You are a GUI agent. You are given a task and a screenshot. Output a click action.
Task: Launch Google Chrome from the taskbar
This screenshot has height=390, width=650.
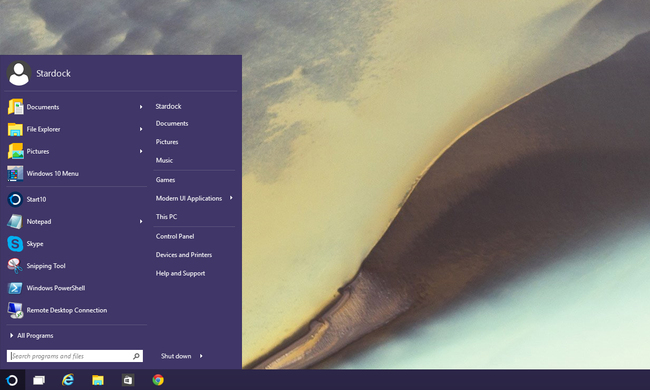pos(158,380)
